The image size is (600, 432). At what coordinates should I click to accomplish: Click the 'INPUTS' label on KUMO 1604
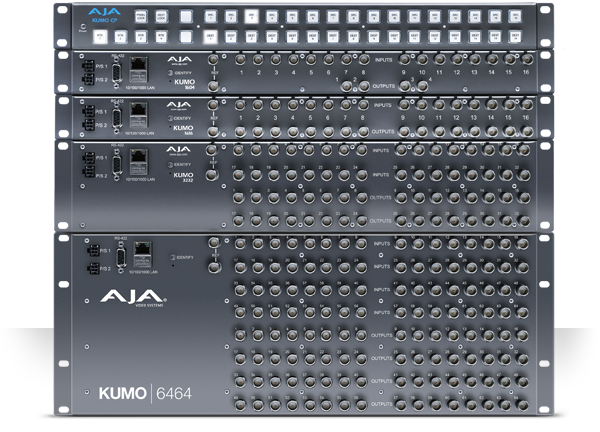pyautogui.click(x=383, y=60)
